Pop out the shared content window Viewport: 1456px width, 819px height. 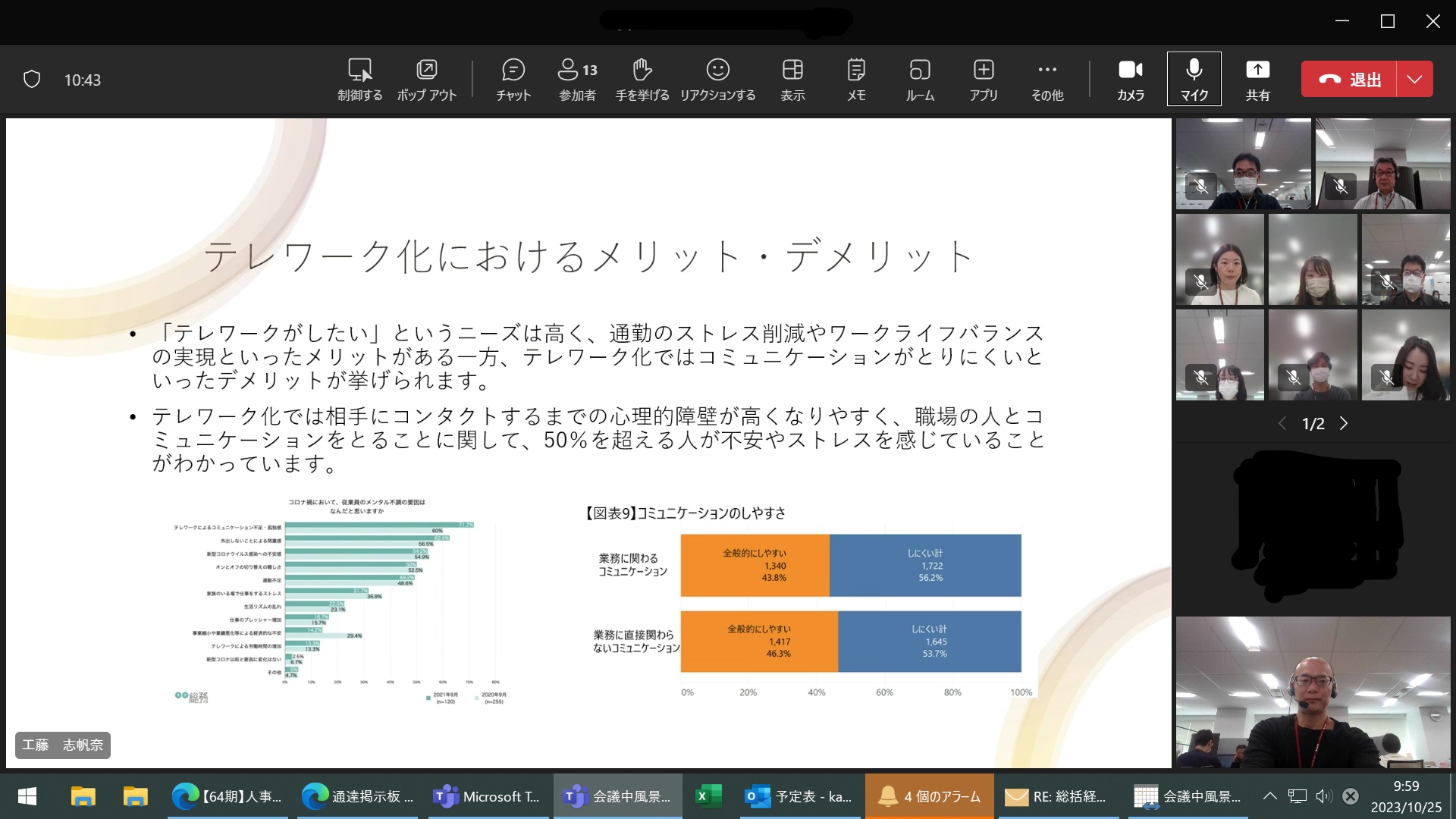[x=426, y=79]
